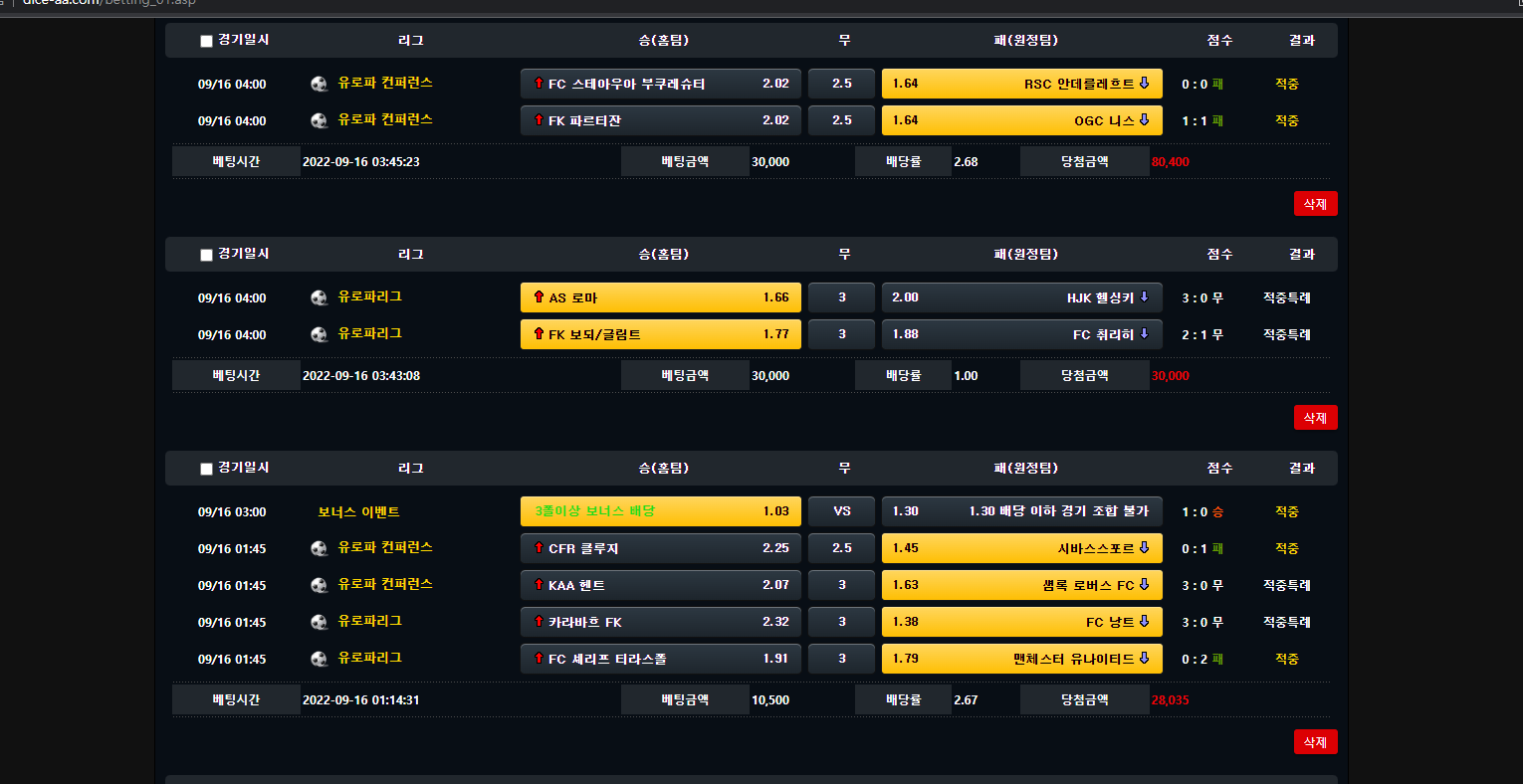Check the box of the first bet slip header
The height and width of the screenshot is (784, 1523).
pos(206,41)
